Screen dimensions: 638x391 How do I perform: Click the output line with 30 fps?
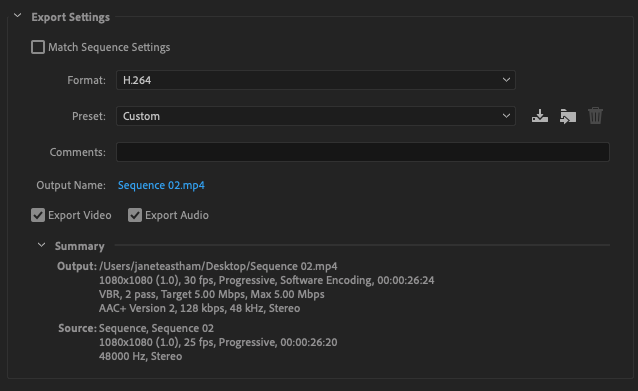coord(267,280)
